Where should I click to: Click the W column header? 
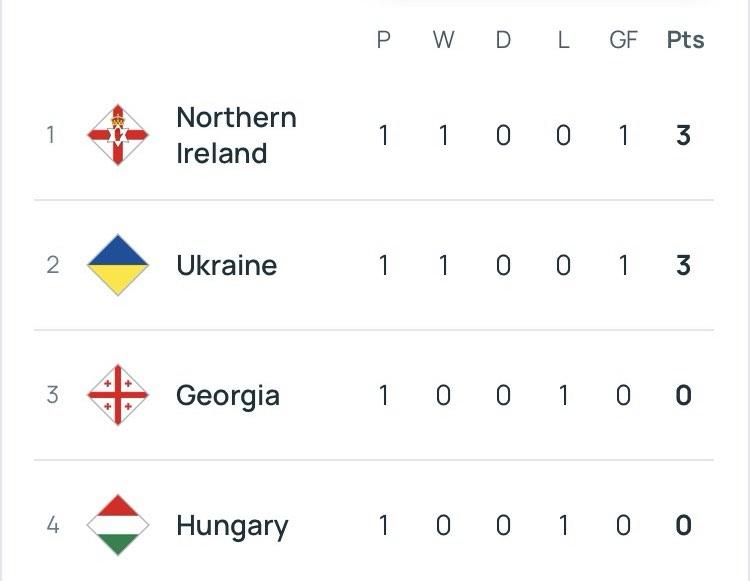[443, 40]
